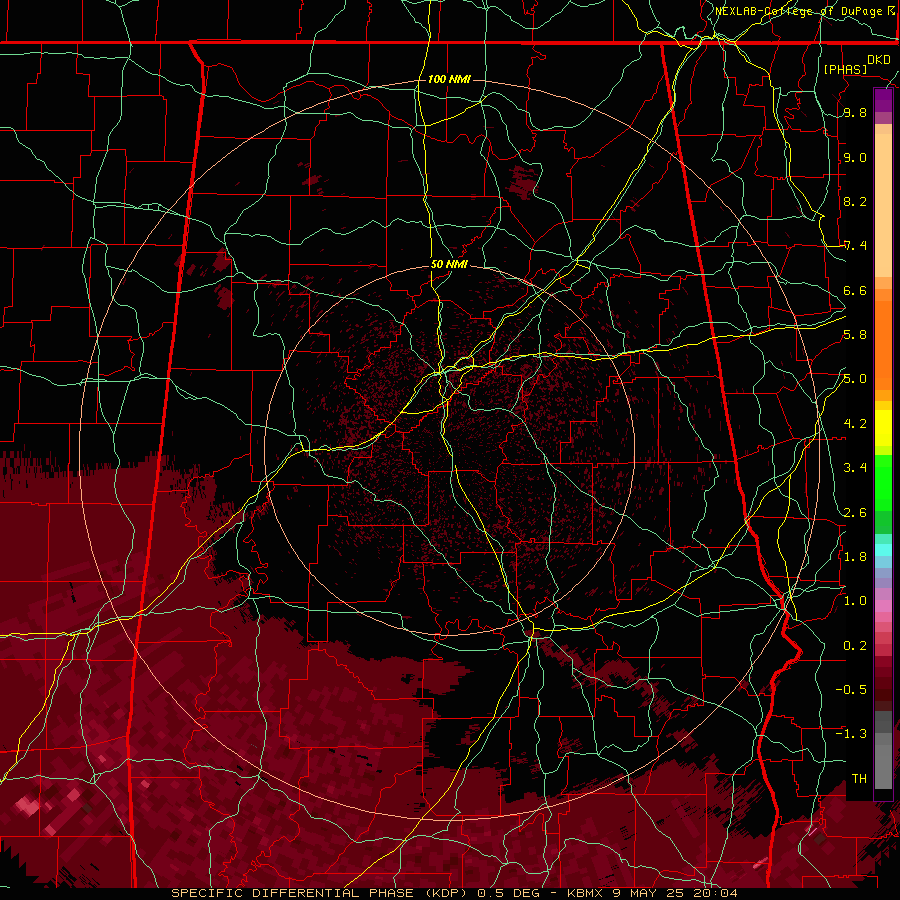Select the 8.2 scale value
Viewport: 900px width, 900px height.
[855, 201]
